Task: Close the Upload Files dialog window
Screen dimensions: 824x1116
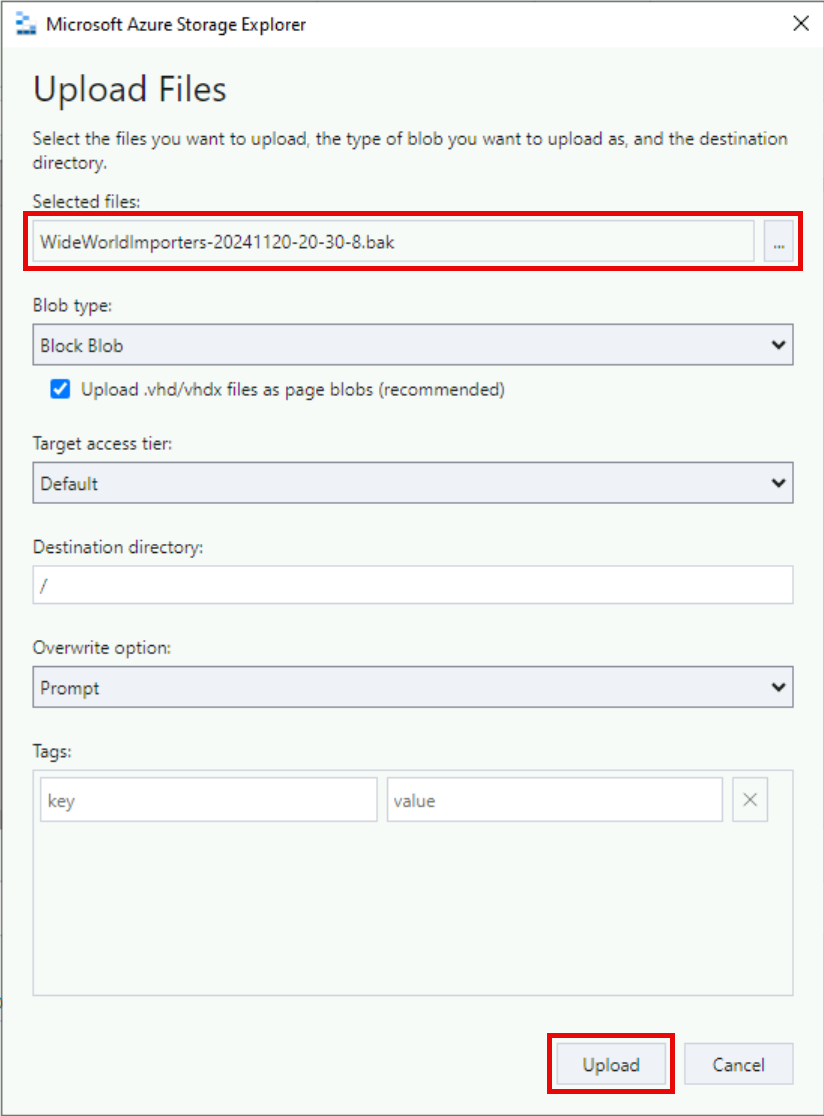Action: tap(800, 24)
